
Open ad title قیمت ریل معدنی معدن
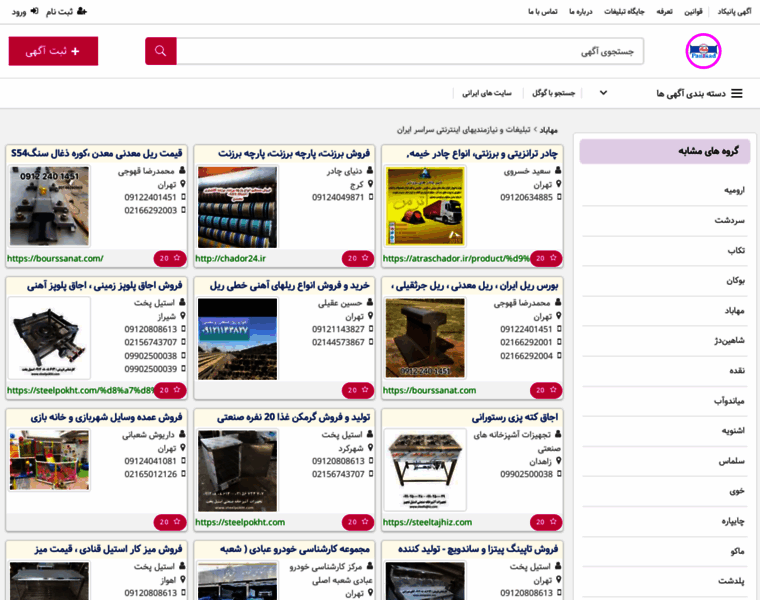(96, 154)
